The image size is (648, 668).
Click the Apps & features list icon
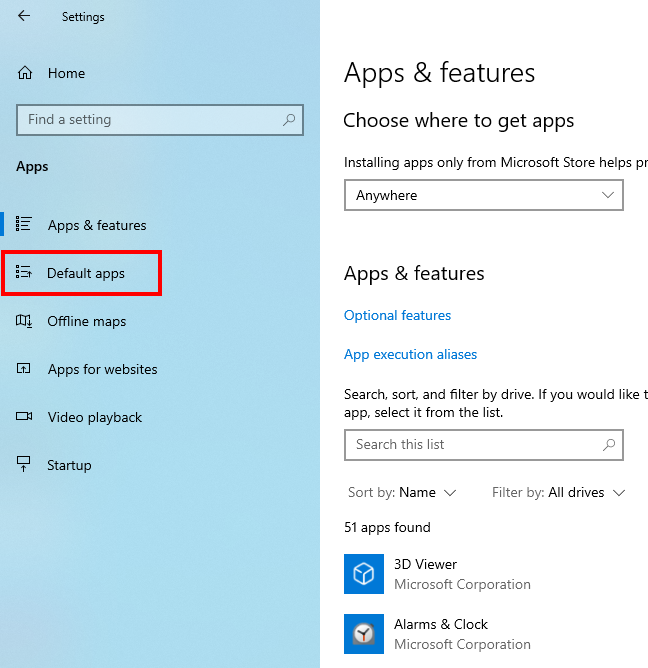[x=23, y=224]
